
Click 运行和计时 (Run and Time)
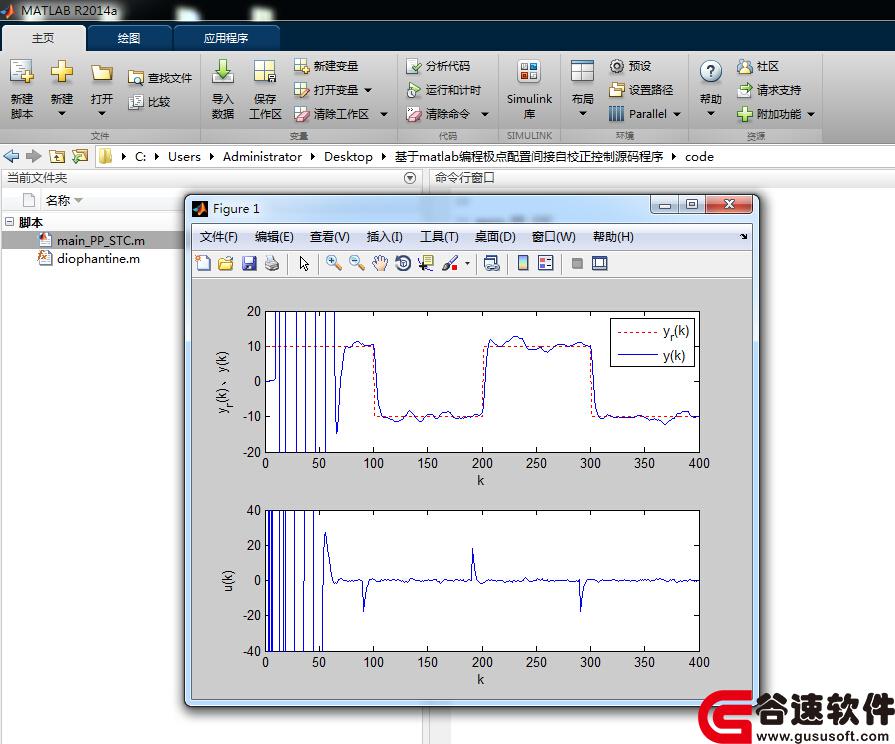[444, 90]
